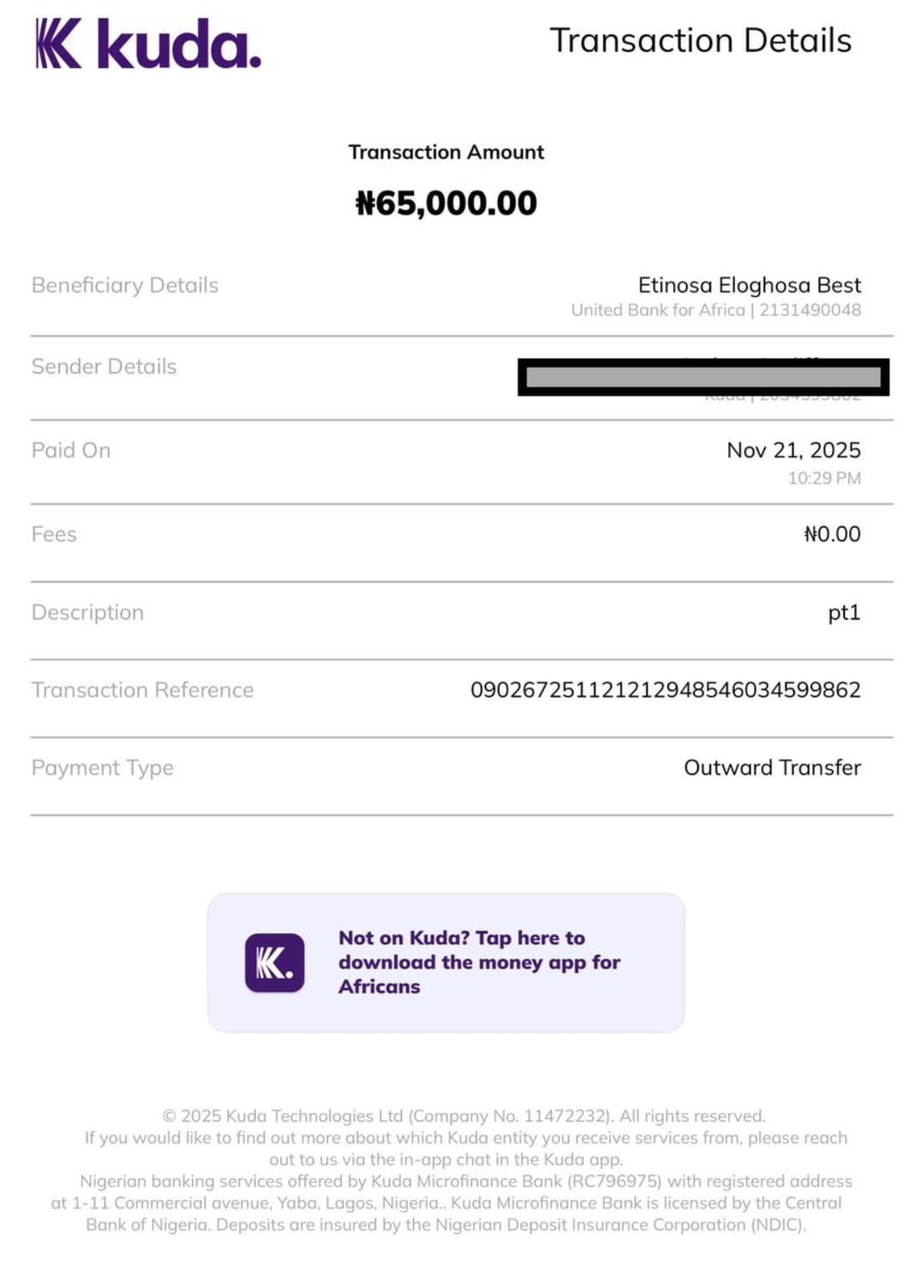The height and width of the screenshot is (1288, 924).
Task: Tap the purple Kuda app icon in banner
Action: click(x=275, y=963)
